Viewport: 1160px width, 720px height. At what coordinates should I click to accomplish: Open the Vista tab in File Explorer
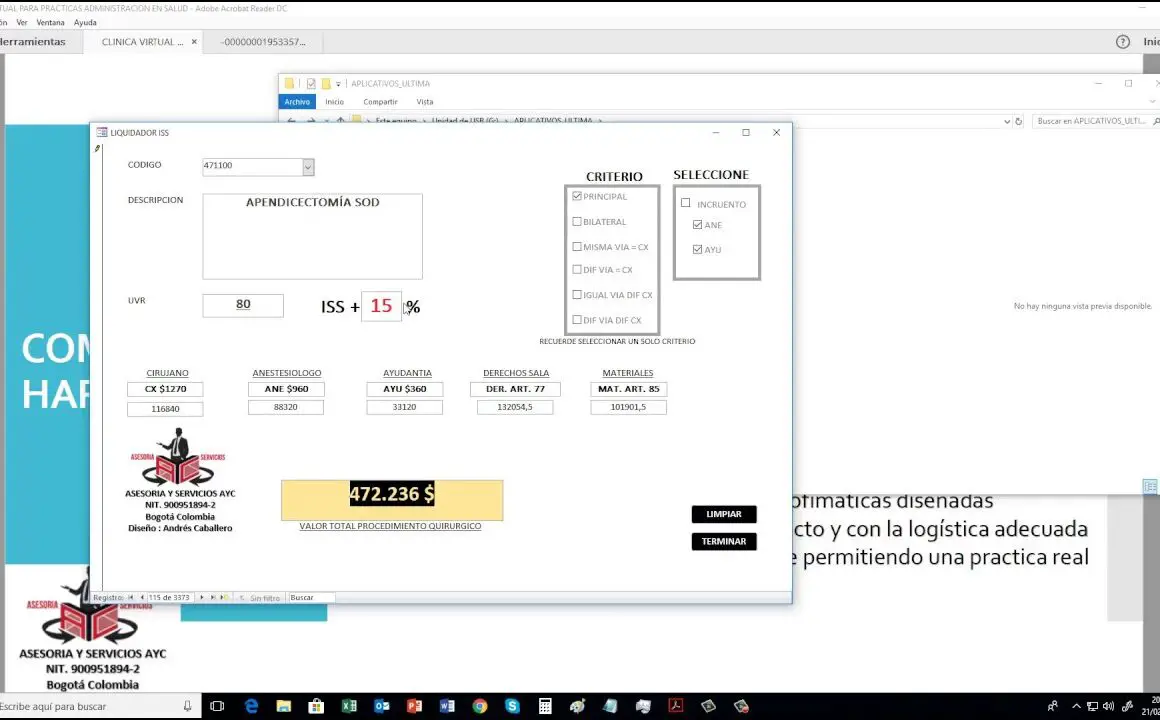pos(425,102)
